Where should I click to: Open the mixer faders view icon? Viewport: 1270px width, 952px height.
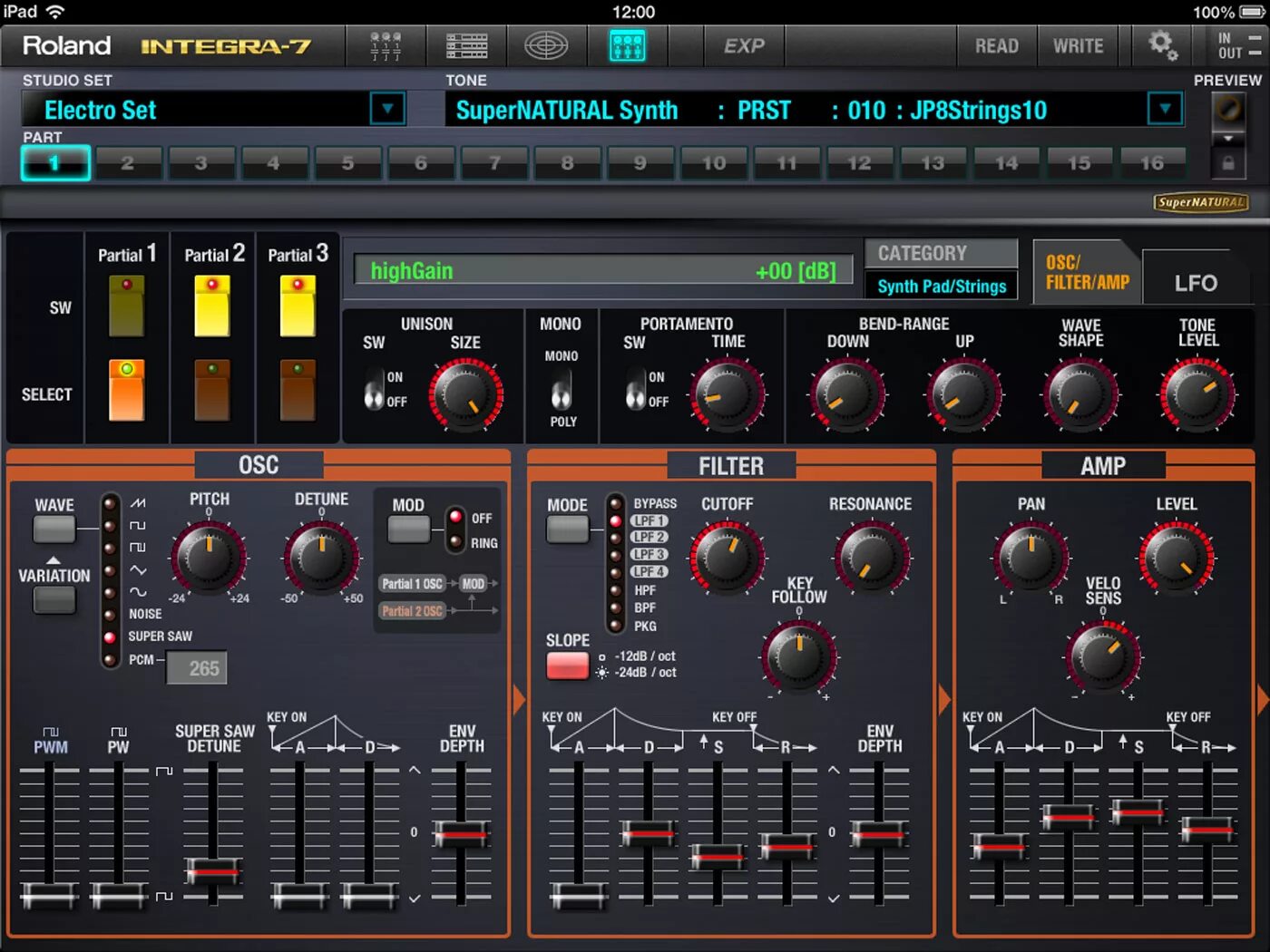386,45
